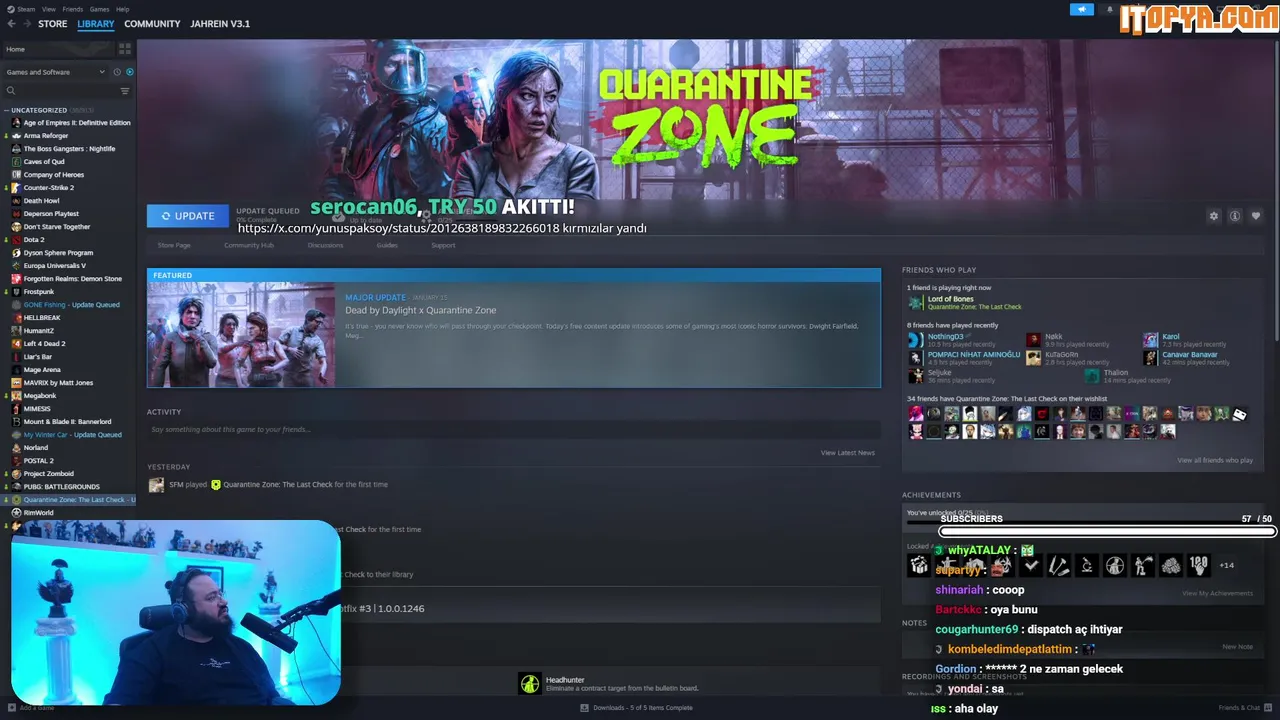Click the Steam logo menu
The image size is (1280, 720).
click(x=11, y=9)
